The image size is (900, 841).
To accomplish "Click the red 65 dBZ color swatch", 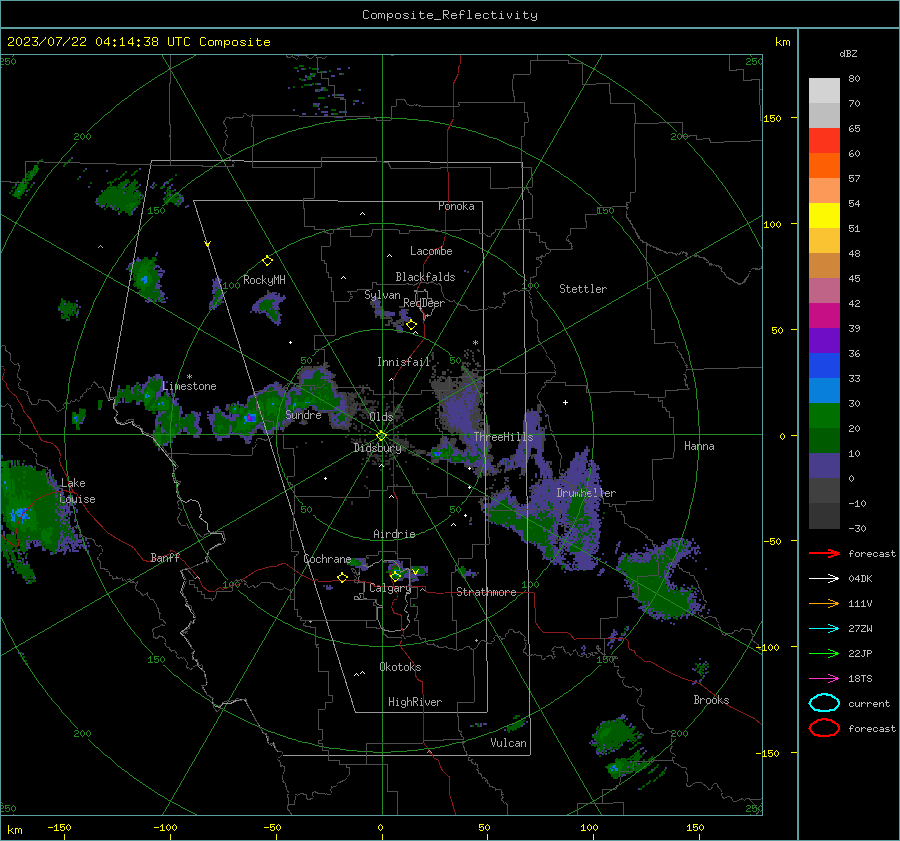I will [x=824, y=140].
